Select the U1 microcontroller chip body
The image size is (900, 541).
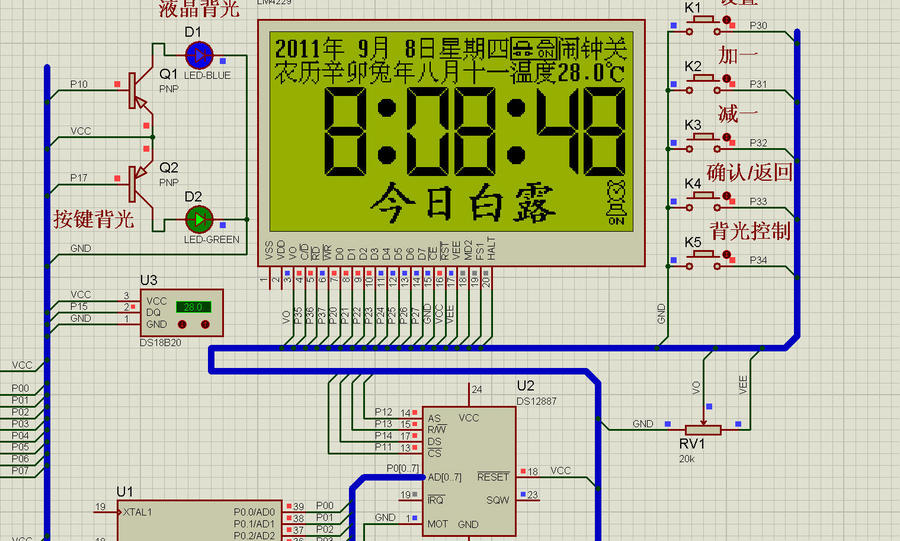click(x=200, y=520)
